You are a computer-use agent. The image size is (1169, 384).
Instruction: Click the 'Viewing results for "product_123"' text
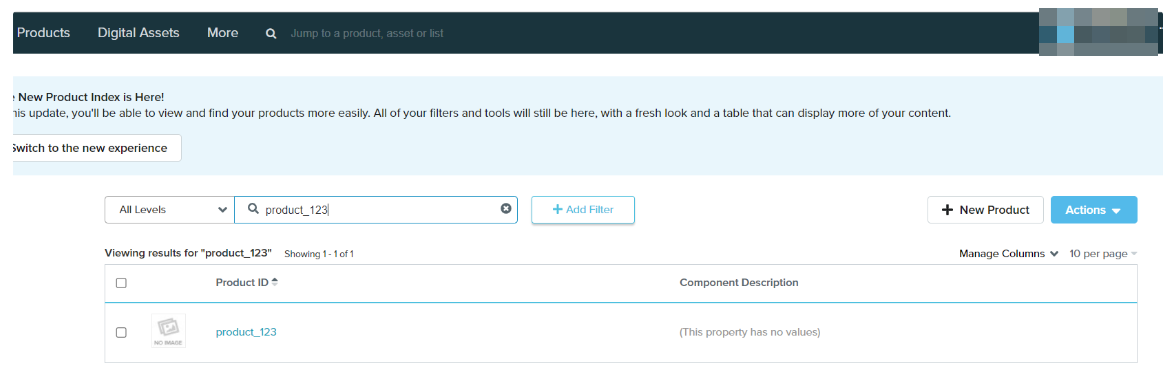[189, 254]
